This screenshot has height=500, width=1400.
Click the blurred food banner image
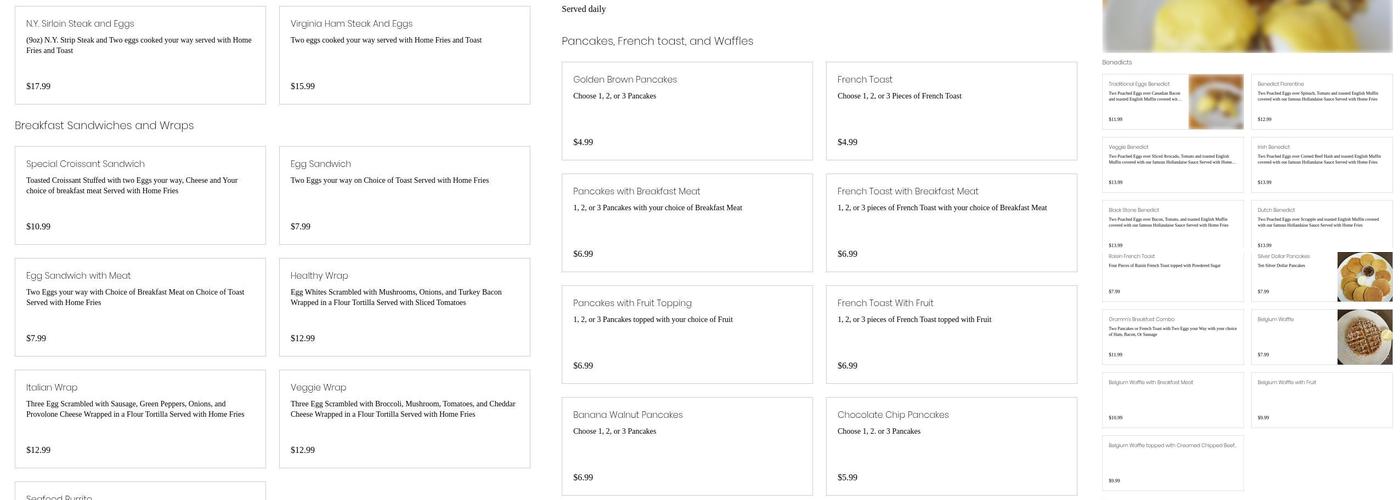coord(1247,25)
